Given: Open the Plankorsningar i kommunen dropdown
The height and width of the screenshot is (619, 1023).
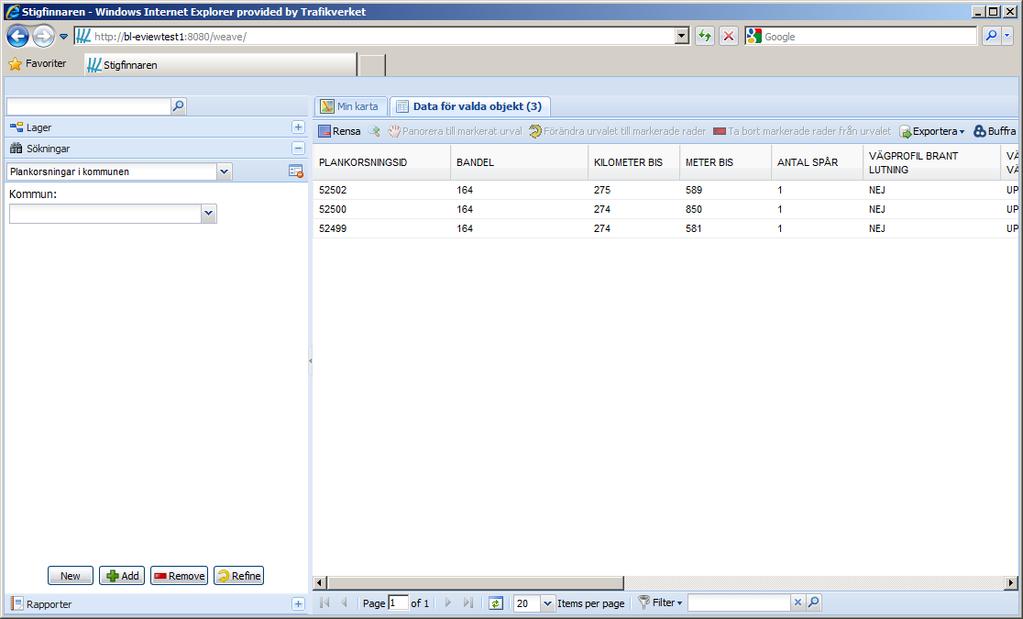Looking at the screenshot, I should (x=224, y=172).
